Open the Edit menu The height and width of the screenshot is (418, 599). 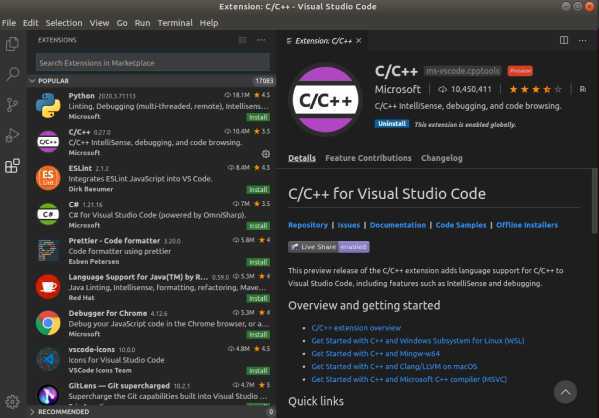tap(31, 23)
